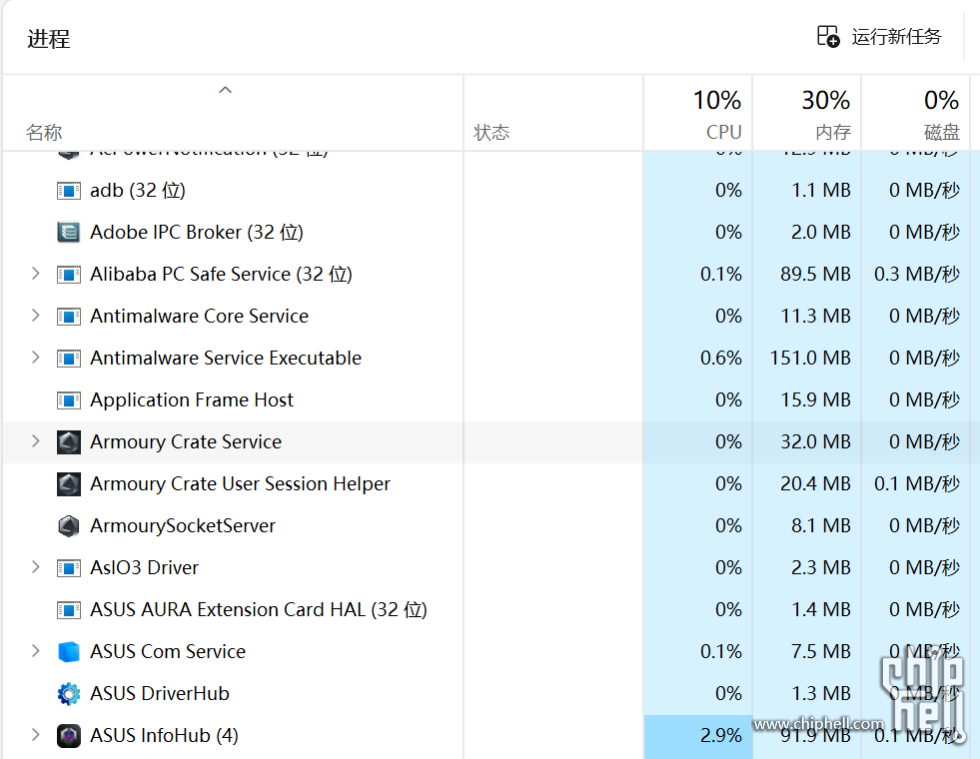
Task: Click 7.5 MB memory value
Action: [x=821, y=651]
